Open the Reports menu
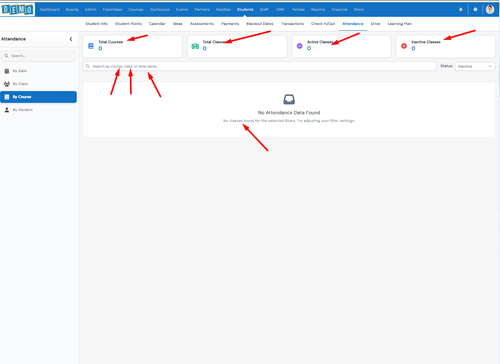Viewport: 500px width, 364px height. pos(318,9)
